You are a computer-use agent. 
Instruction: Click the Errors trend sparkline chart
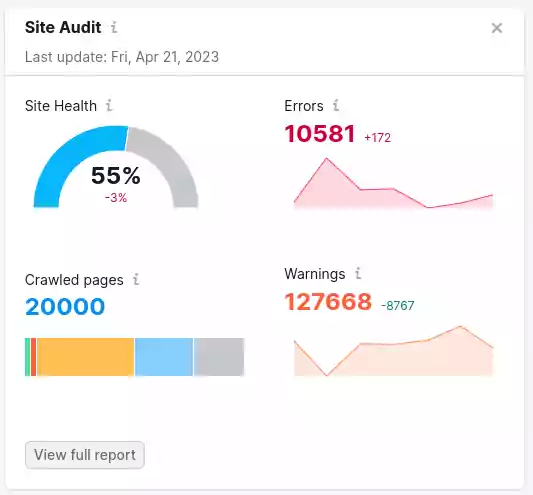[x=393, y=183]
